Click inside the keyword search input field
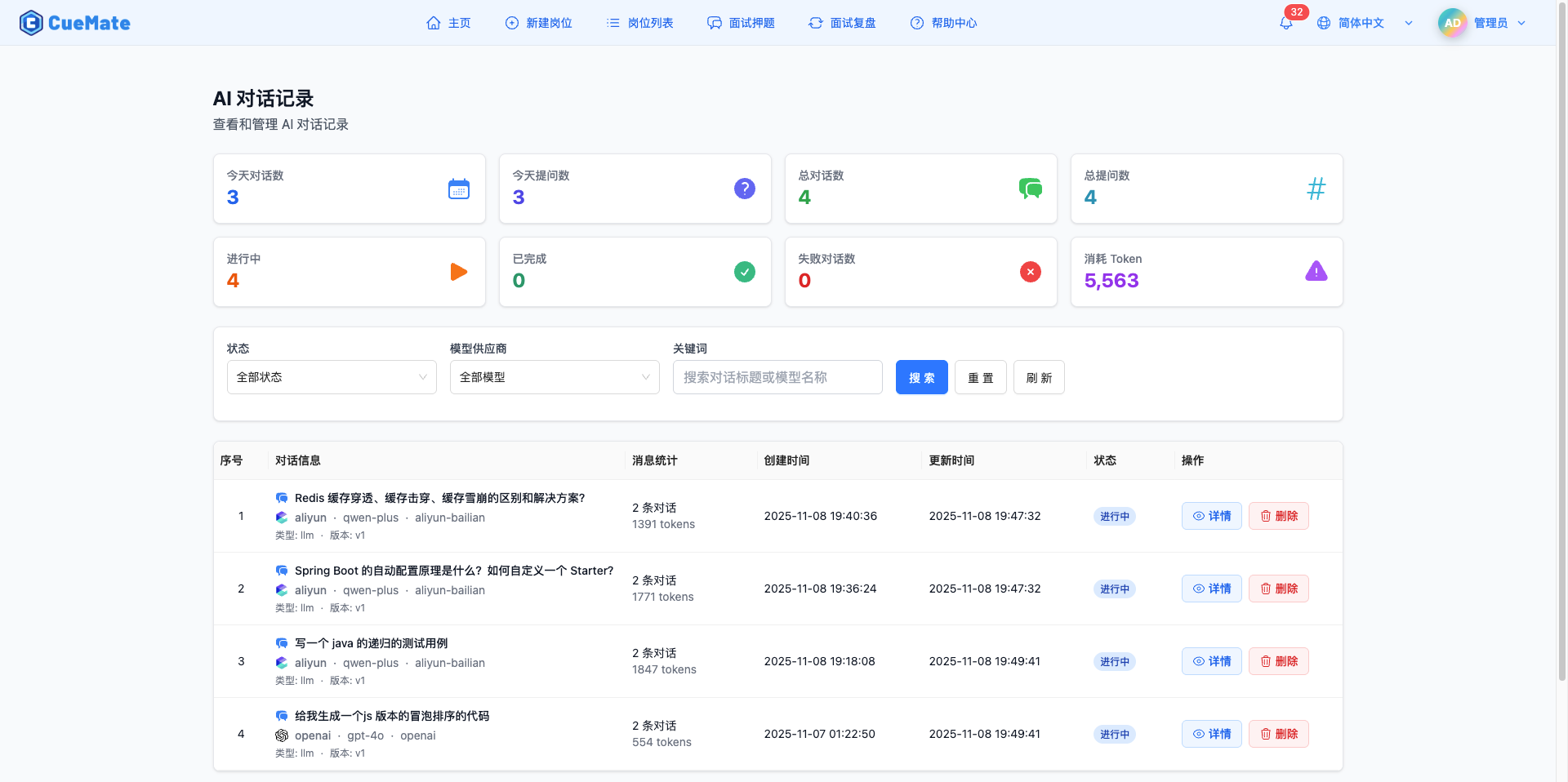Image resolution: width=1568 pixels, height=782 pixels. click(x=777, y=377)
